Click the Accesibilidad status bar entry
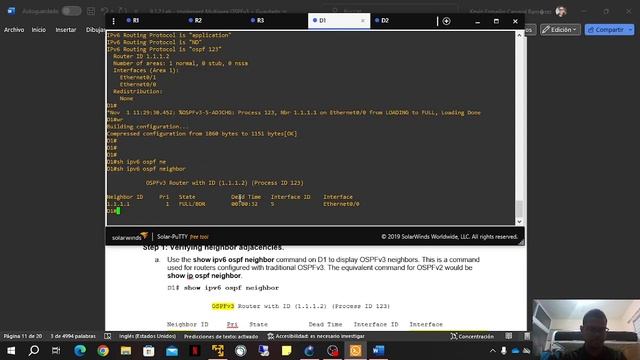This screenshot has width=640, height=360. pos(316,336)
